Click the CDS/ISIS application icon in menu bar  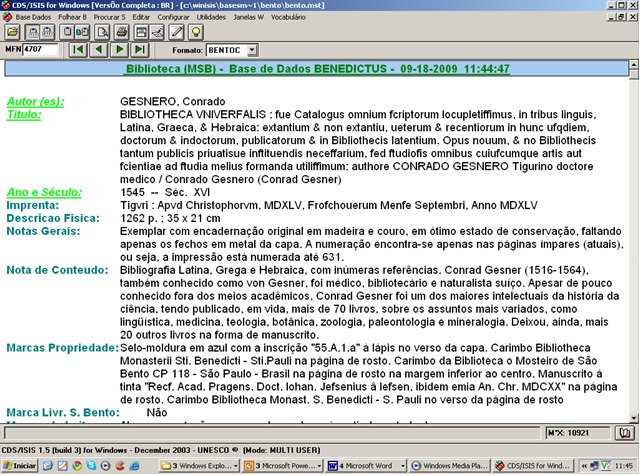[7, 17]
